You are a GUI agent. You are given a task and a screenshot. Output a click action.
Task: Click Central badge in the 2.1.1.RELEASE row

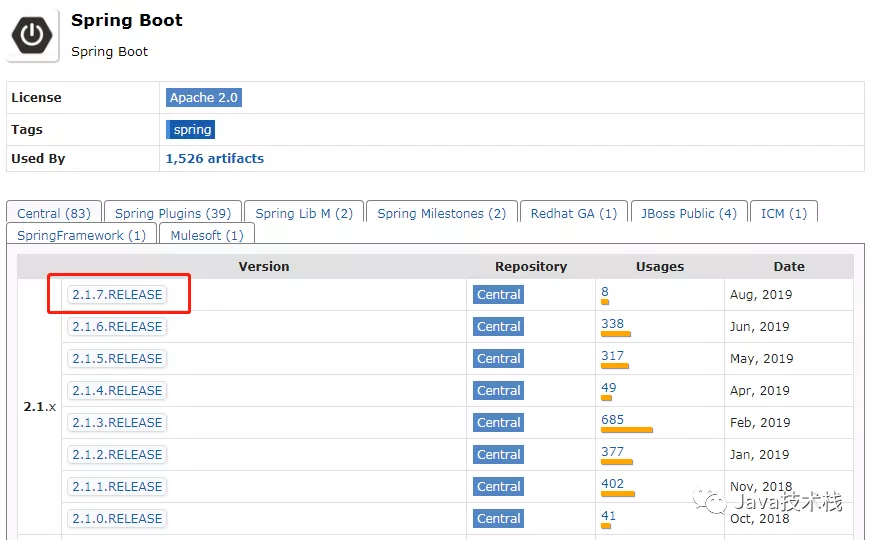[x=498, y=487]
